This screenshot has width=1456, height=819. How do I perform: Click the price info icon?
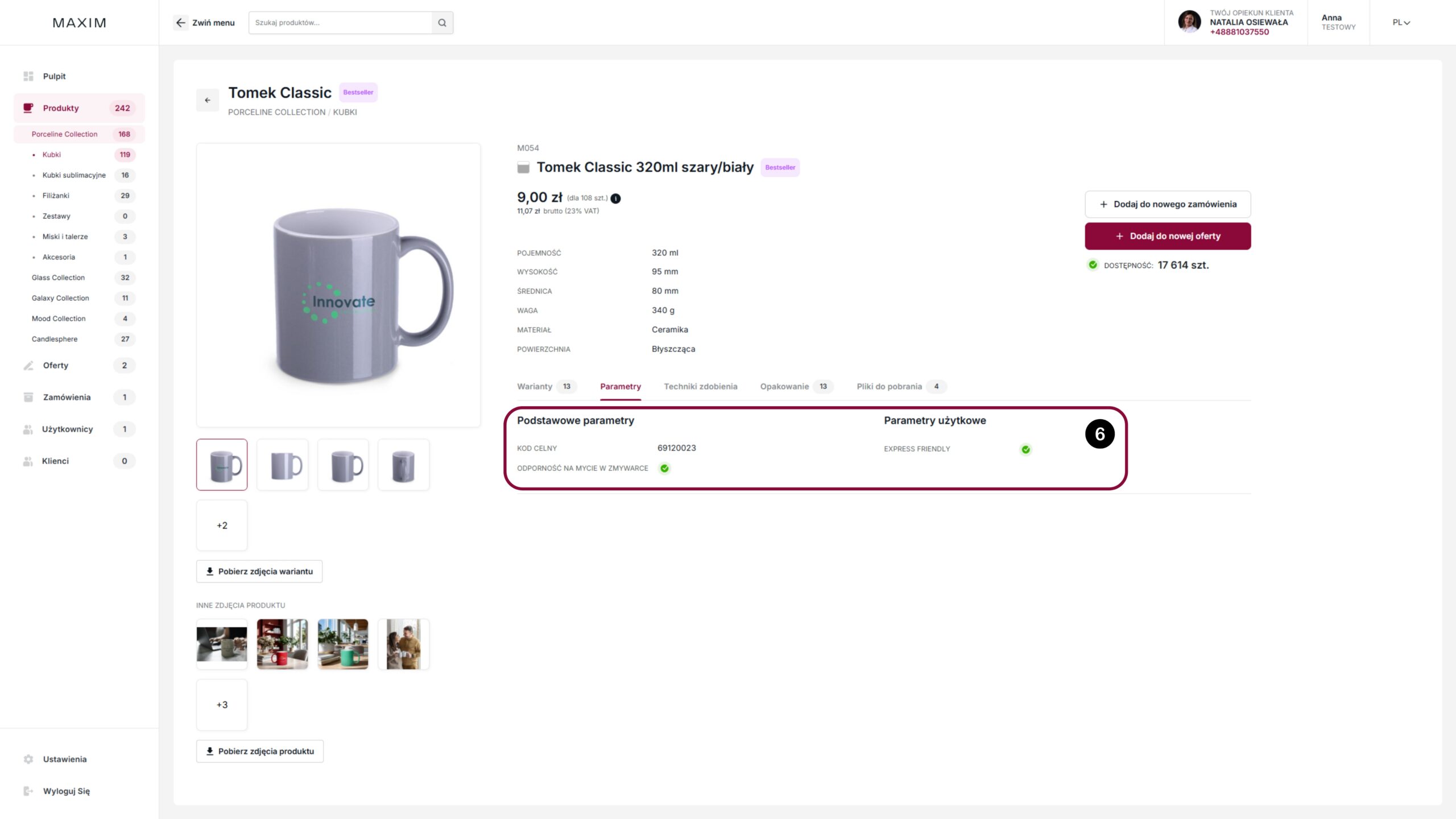tap(615, 198)
